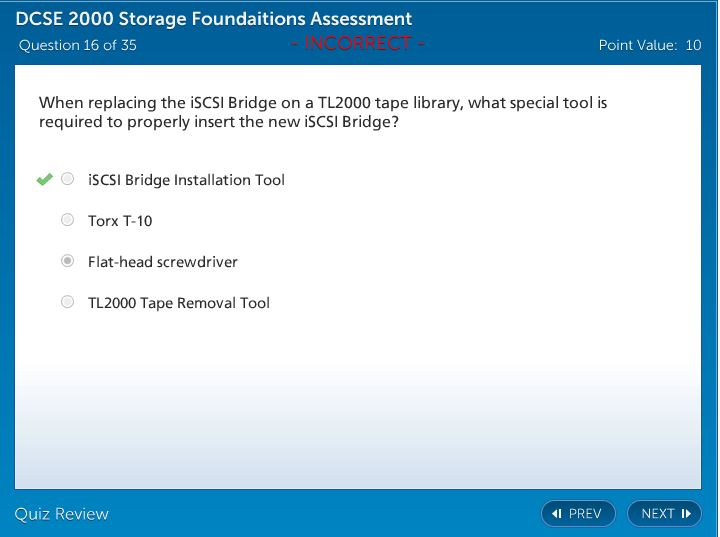Click the right arrow icon on NEXT

pos(686,514)
